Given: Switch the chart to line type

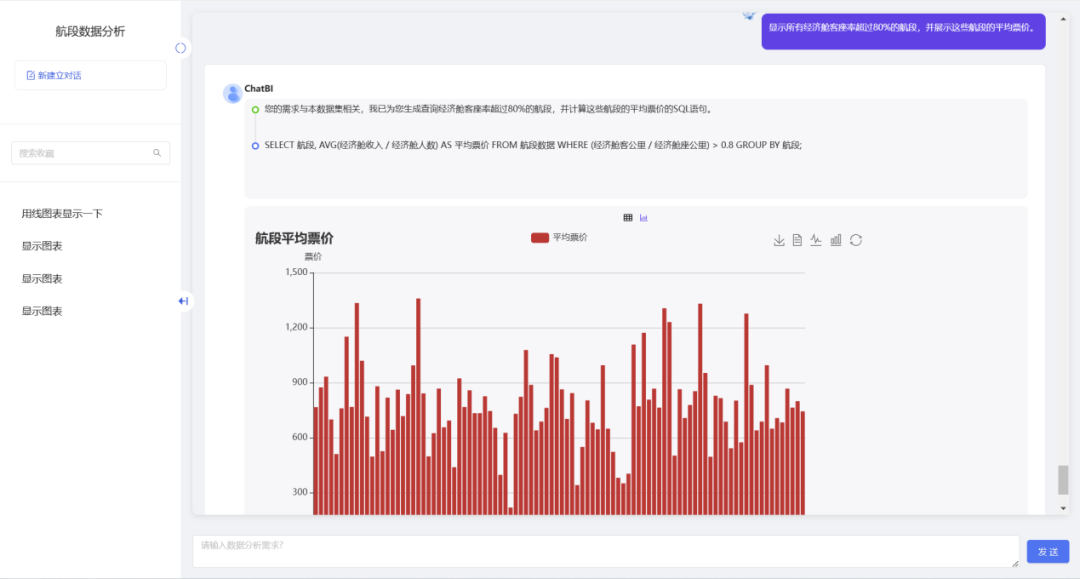Looking at the screenshot, I should coord(816,240).
